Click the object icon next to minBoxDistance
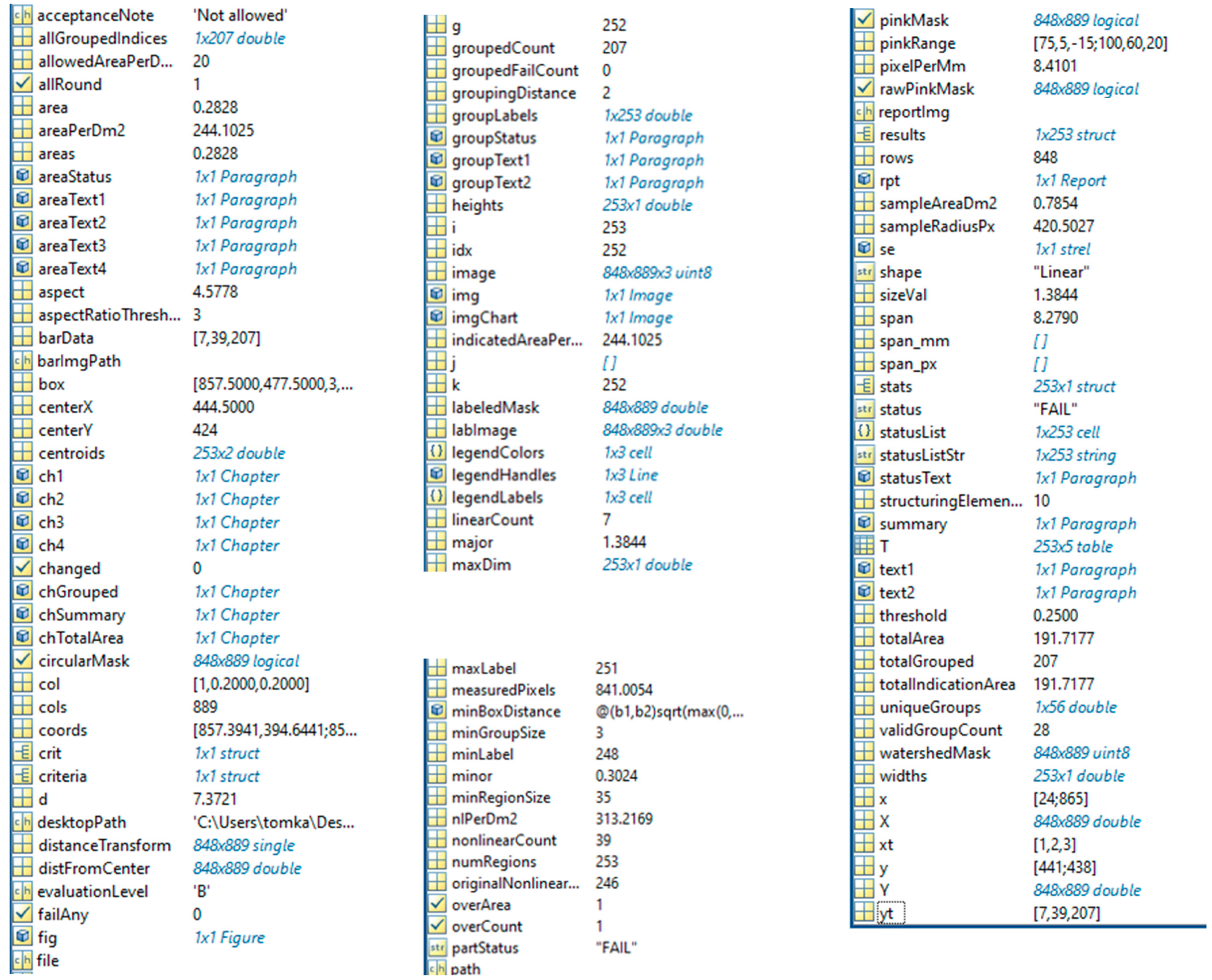1212x980 pixels. pos(436,711)
